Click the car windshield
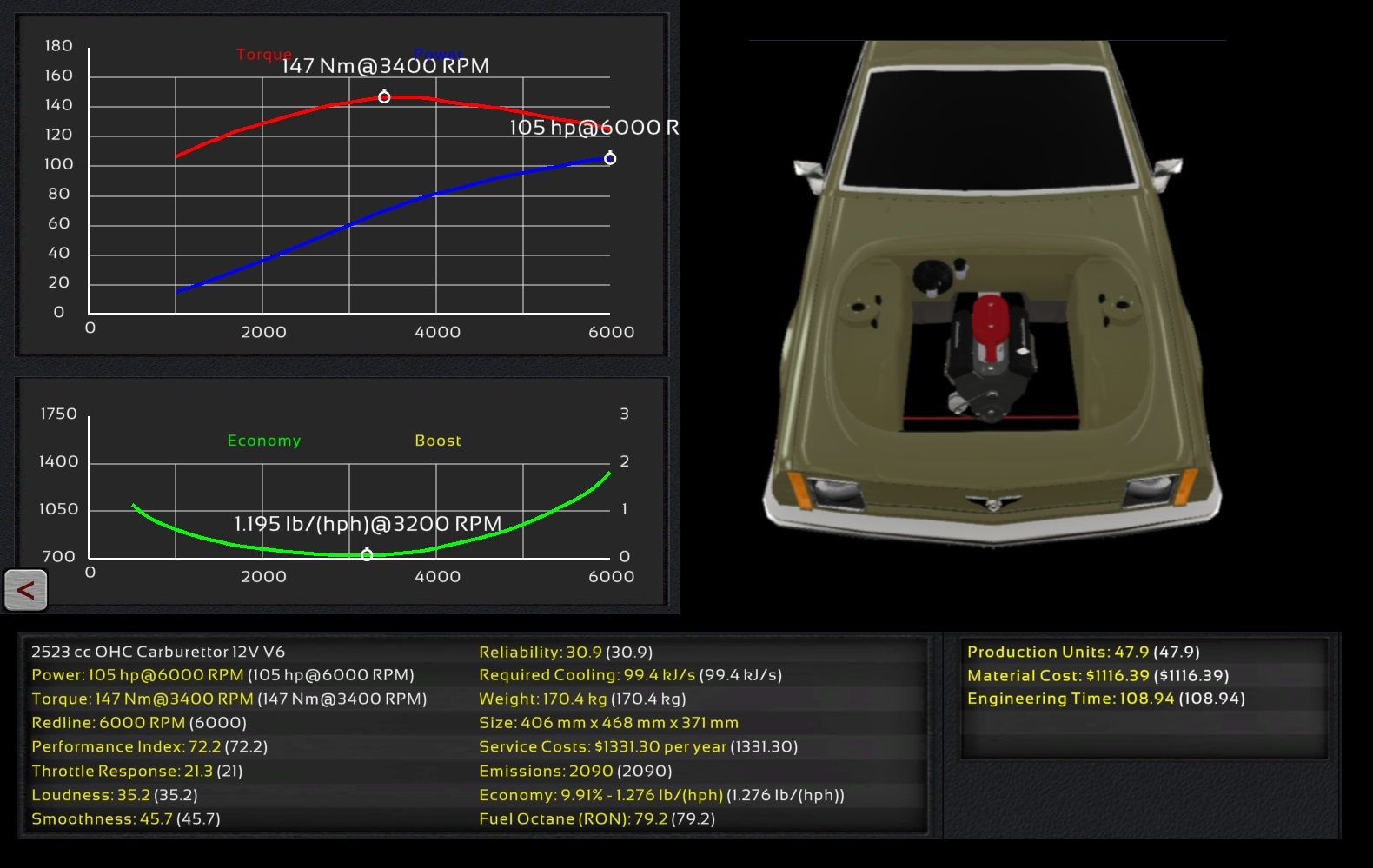Image resolution: width=1373 pixels, height=868 pixels. pyautogui.click(x=990, y=129)
